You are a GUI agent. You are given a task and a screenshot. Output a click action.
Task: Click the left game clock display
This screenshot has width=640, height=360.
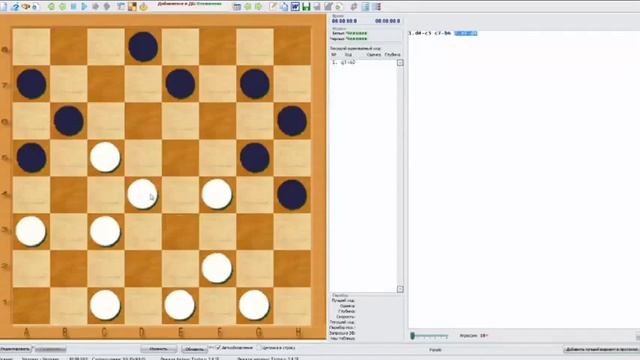click(x=344, y=21)
